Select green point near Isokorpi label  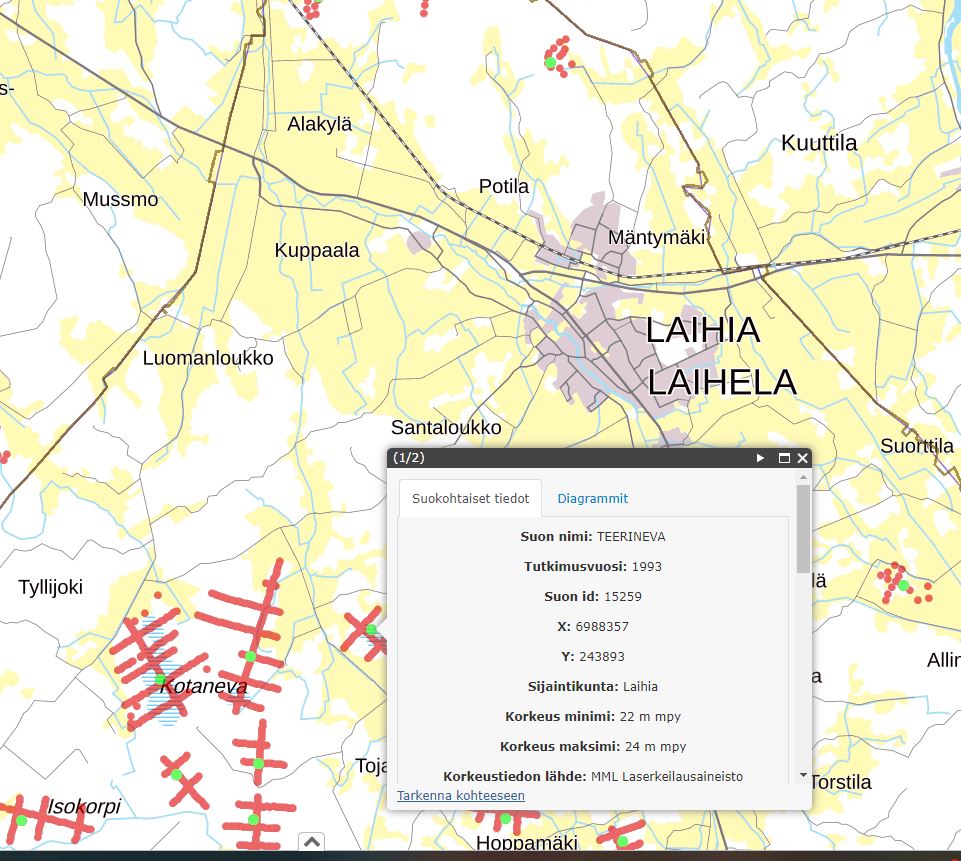point(21,821)
